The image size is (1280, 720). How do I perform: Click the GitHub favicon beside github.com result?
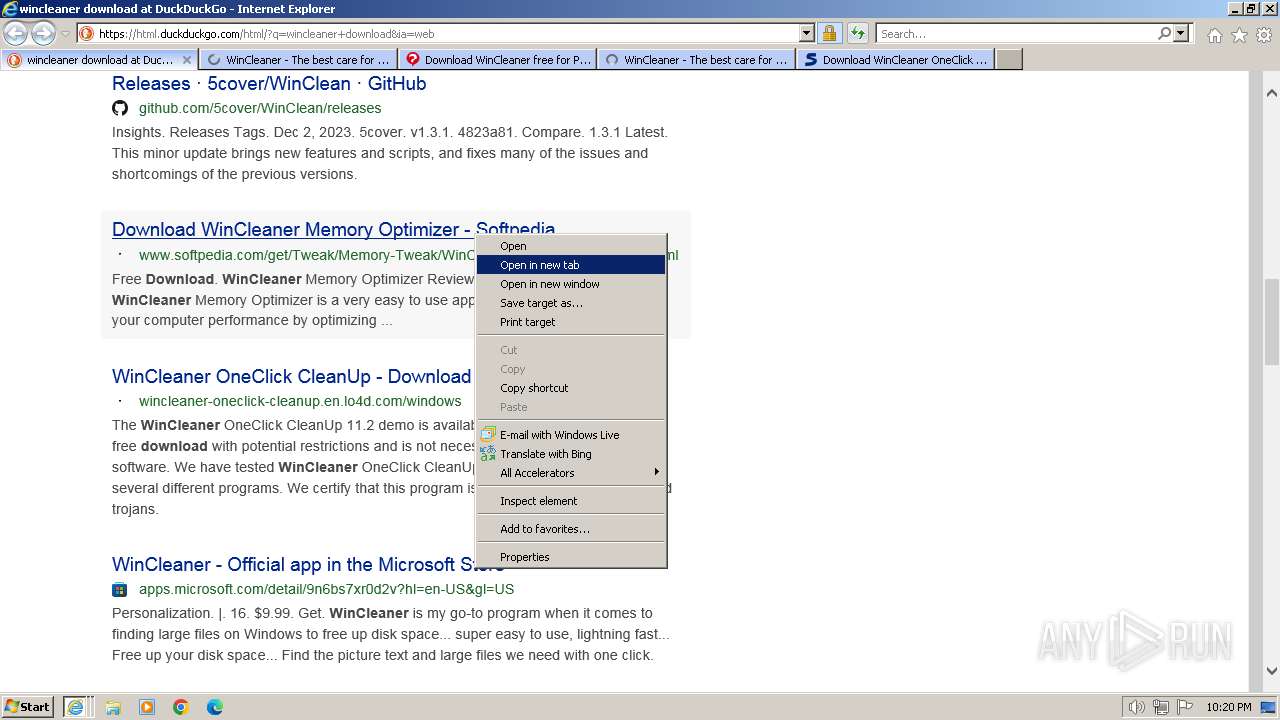tap(120, 108)
